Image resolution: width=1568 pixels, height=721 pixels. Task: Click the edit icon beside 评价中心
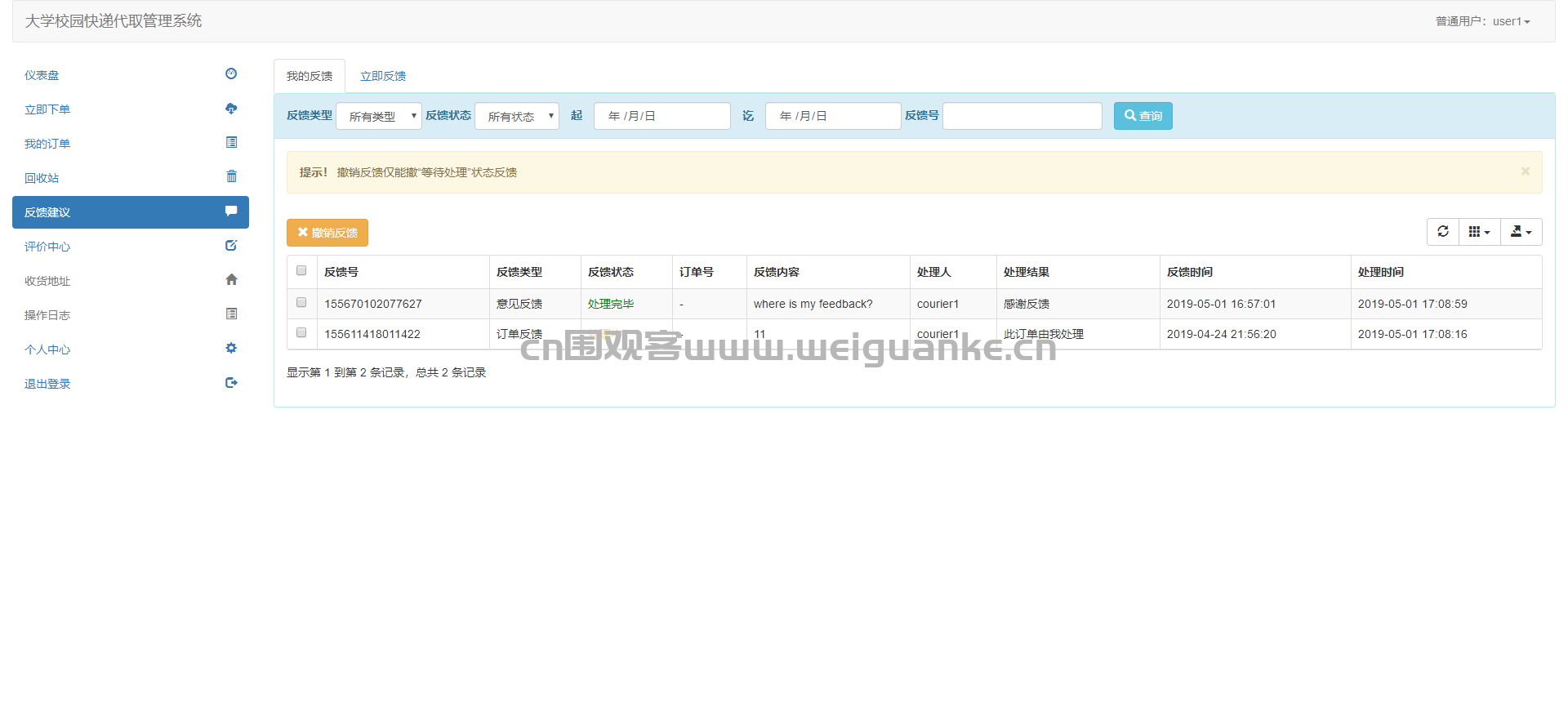[x=231, y=245]
